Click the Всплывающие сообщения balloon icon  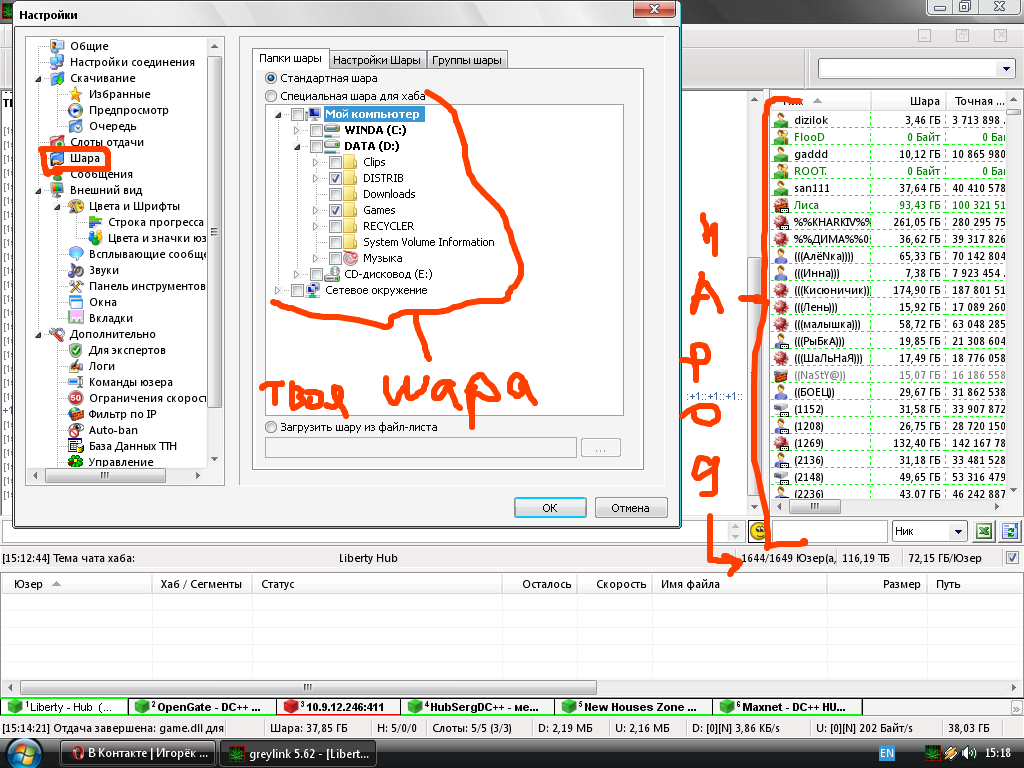point(76,254)
